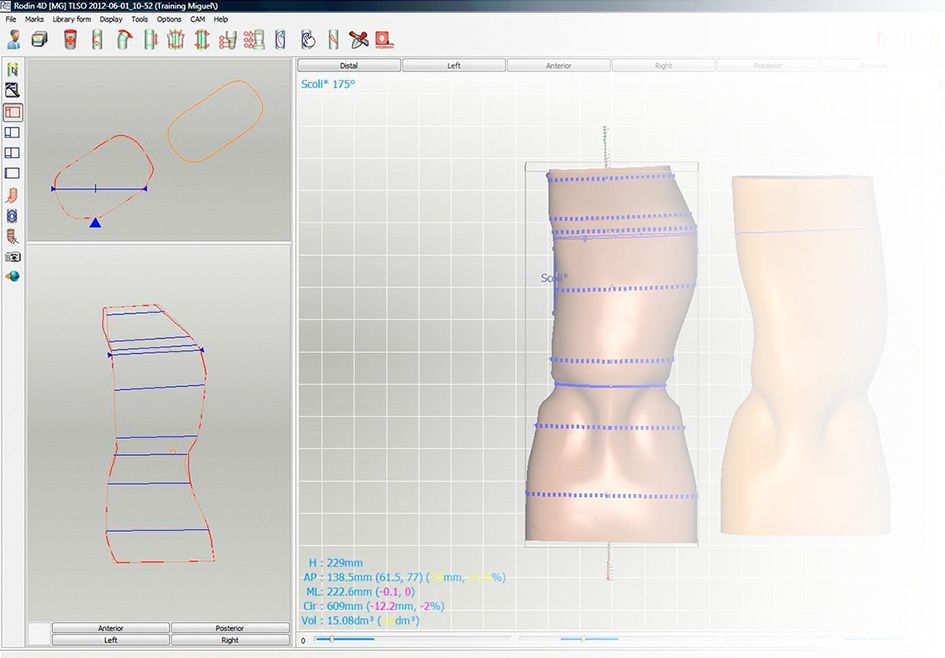Click the 3D box icon in toolbar
The image size is (945, 658).
[39, 40]
